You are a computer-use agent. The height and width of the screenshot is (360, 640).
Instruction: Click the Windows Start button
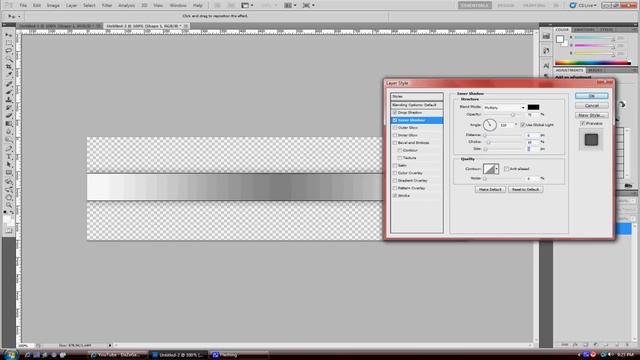click(x=10, y=355)
